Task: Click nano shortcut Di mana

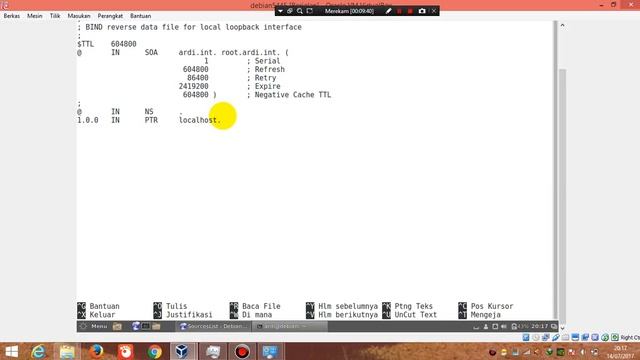Action: pos(251,315)
